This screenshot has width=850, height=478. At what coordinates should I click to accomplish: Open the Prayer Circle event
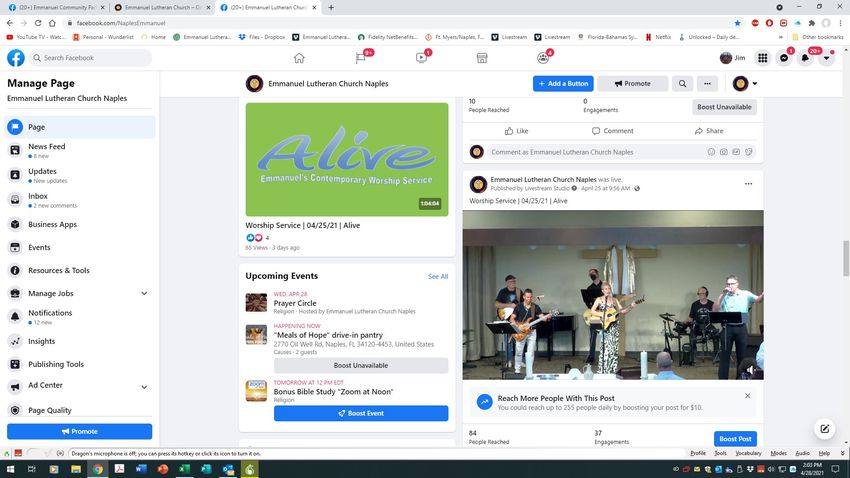point(295,303)
